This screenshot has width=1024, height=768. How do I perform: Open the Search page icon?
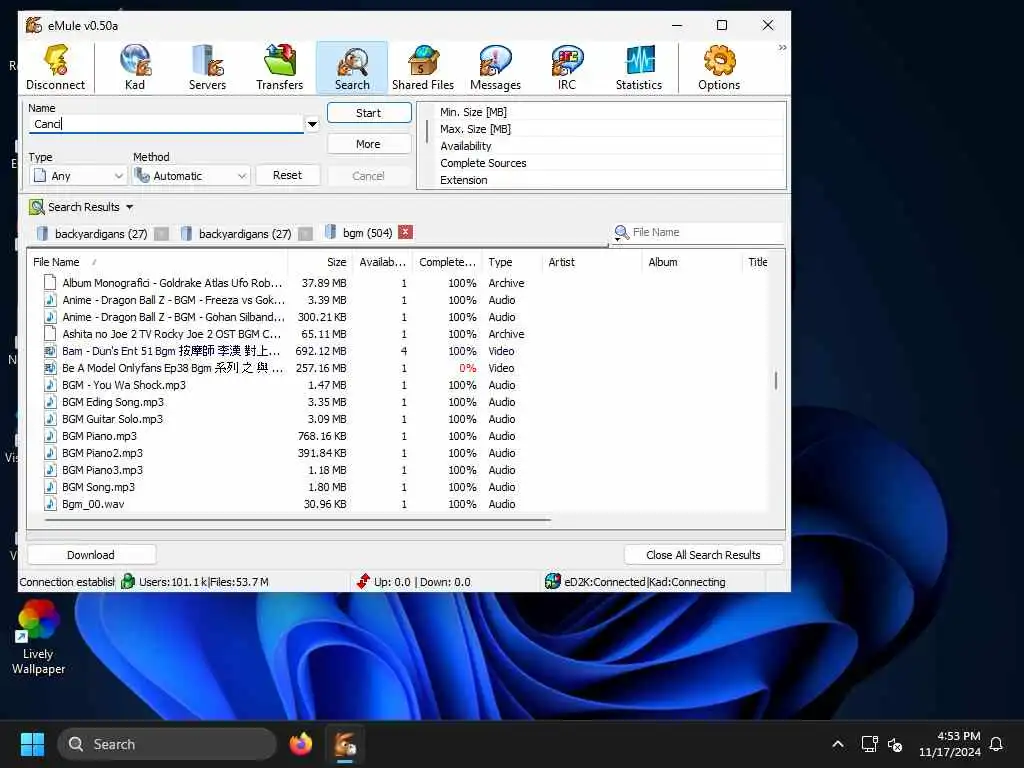[x=352, y=68]
